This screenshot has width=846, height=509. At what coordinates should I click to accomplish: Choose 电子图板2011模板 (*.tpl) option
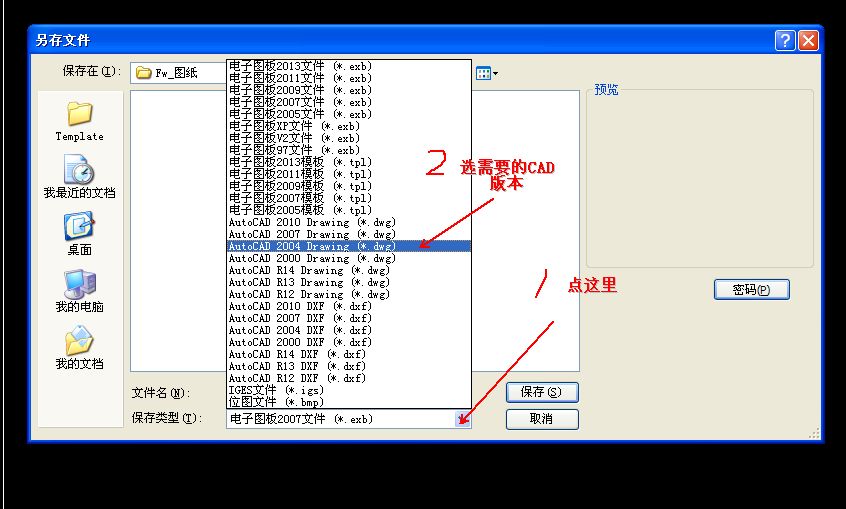pos(300,174)
